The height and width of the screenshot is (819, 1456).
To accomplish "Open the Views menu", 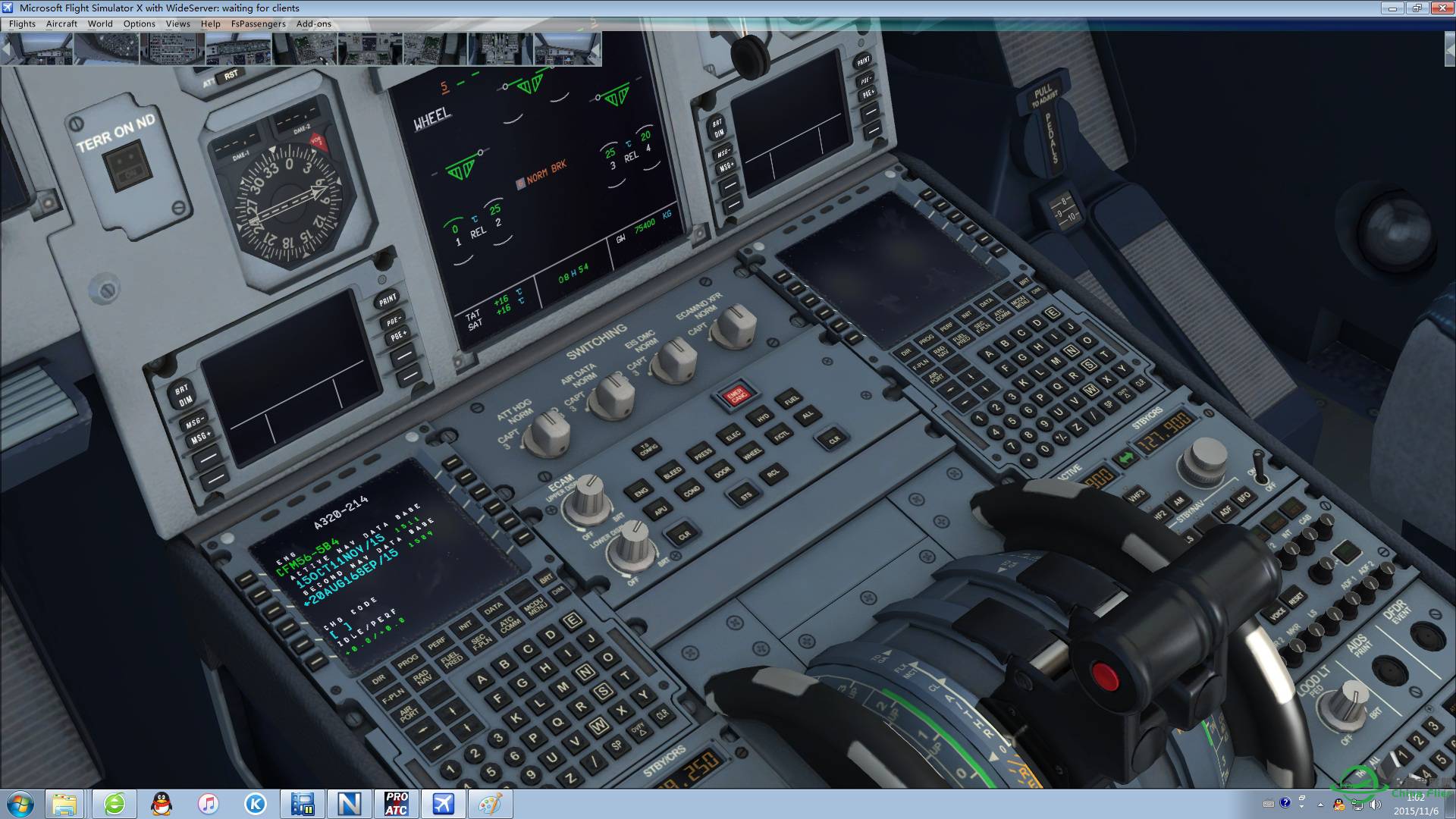I will [177, 24].
